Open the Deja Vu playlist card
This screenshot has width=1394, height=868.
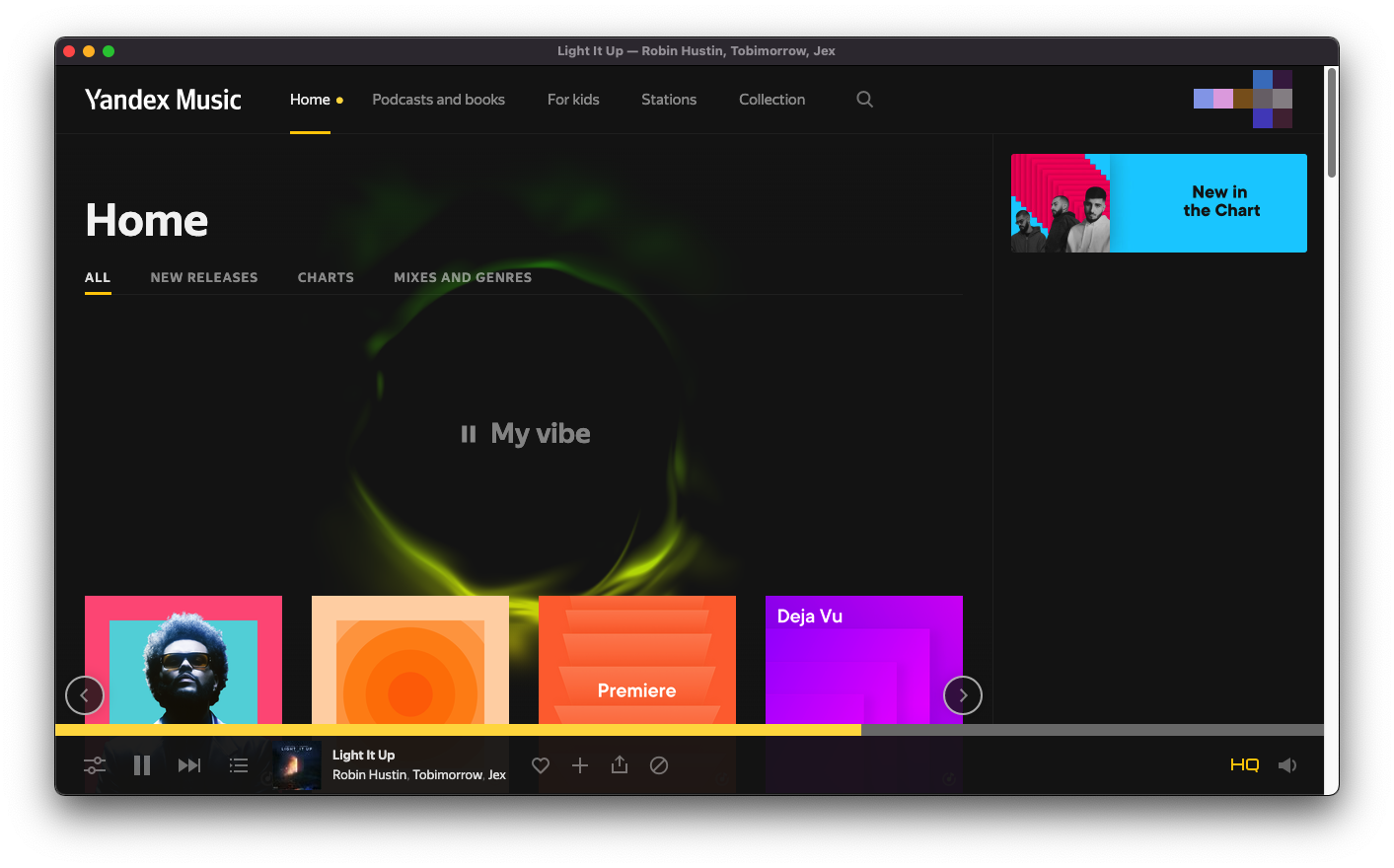(x=864, y=660)
